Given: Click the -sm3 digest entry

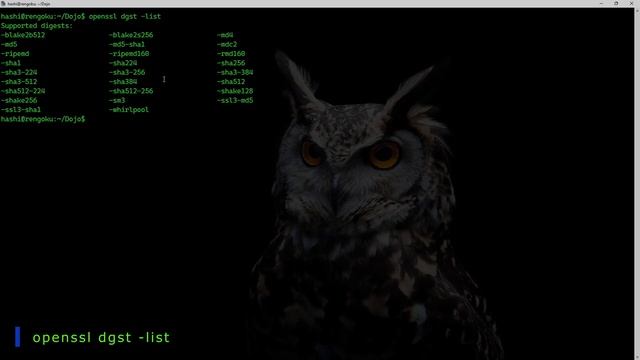Looking at the screenshot, I should 117,100.
